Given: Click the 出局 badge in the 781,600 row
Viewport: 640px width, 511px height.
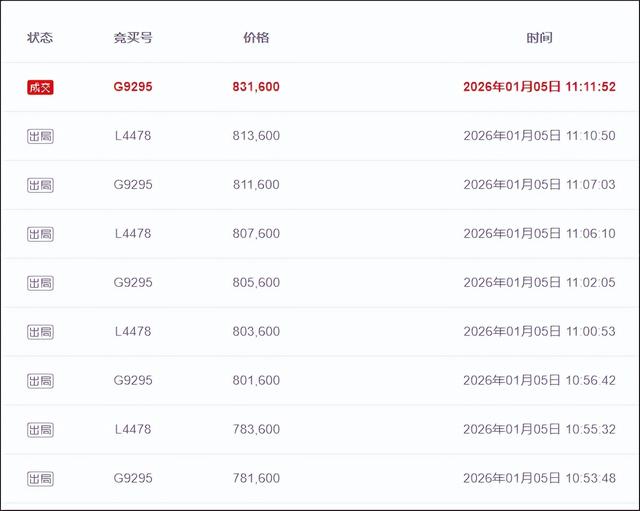Looking at the screenshot, I should click(x=40, y=479).
